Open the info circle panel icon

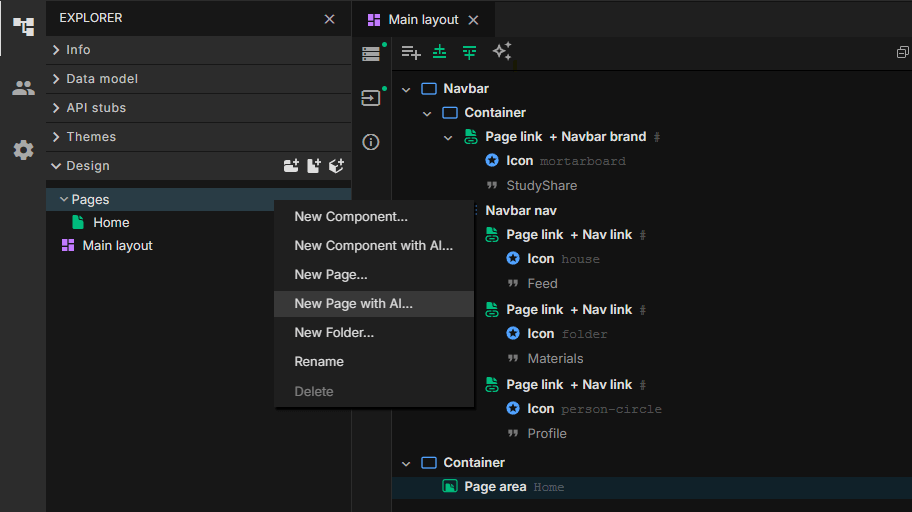tap(371, 142)
